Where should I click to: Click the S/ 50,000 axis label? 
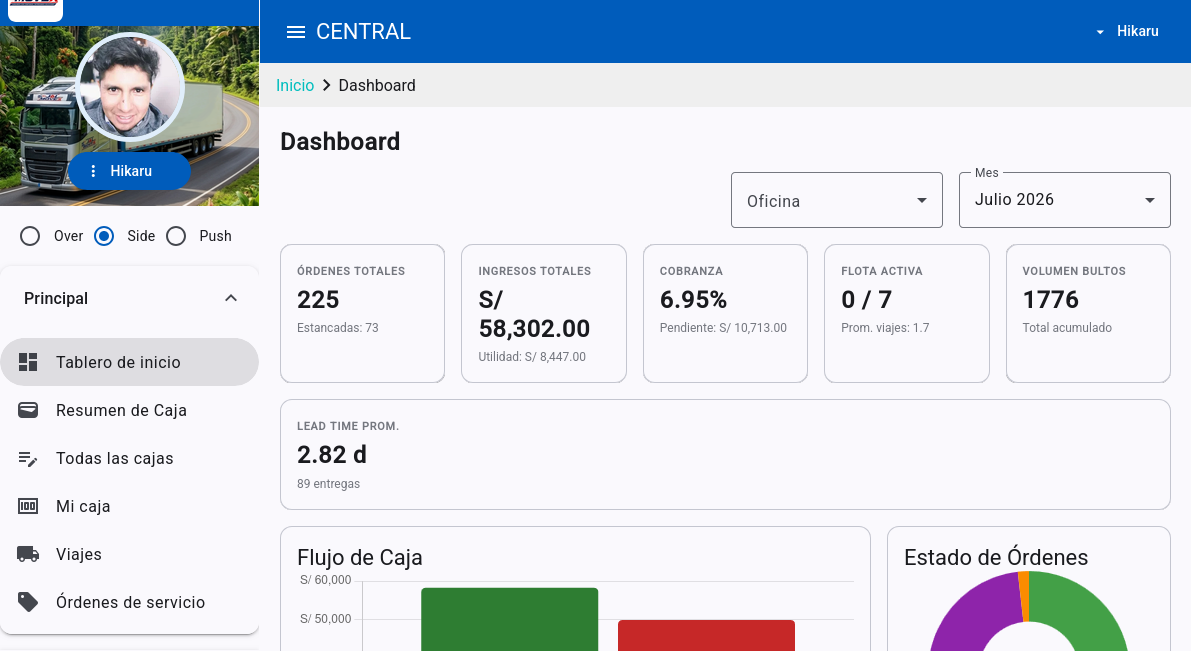(326, 619)
